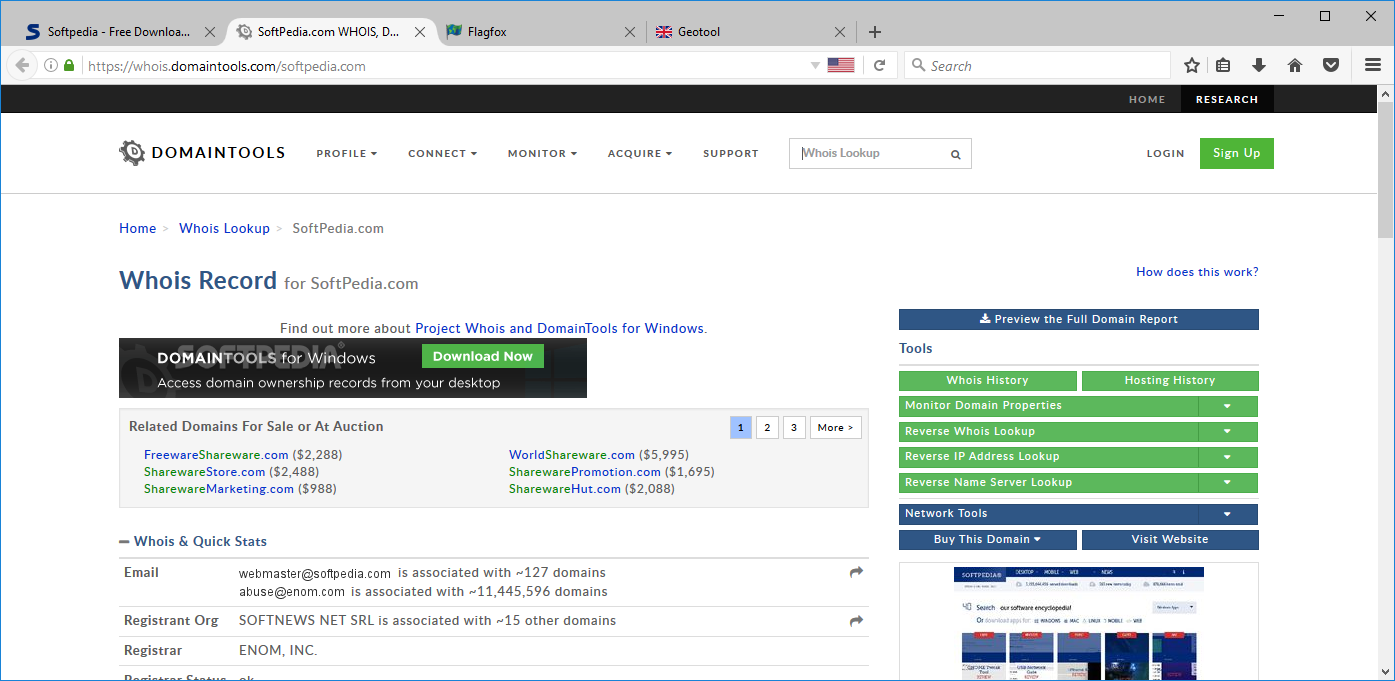Open FreewareShareware.com domain link

click(216, 455)
